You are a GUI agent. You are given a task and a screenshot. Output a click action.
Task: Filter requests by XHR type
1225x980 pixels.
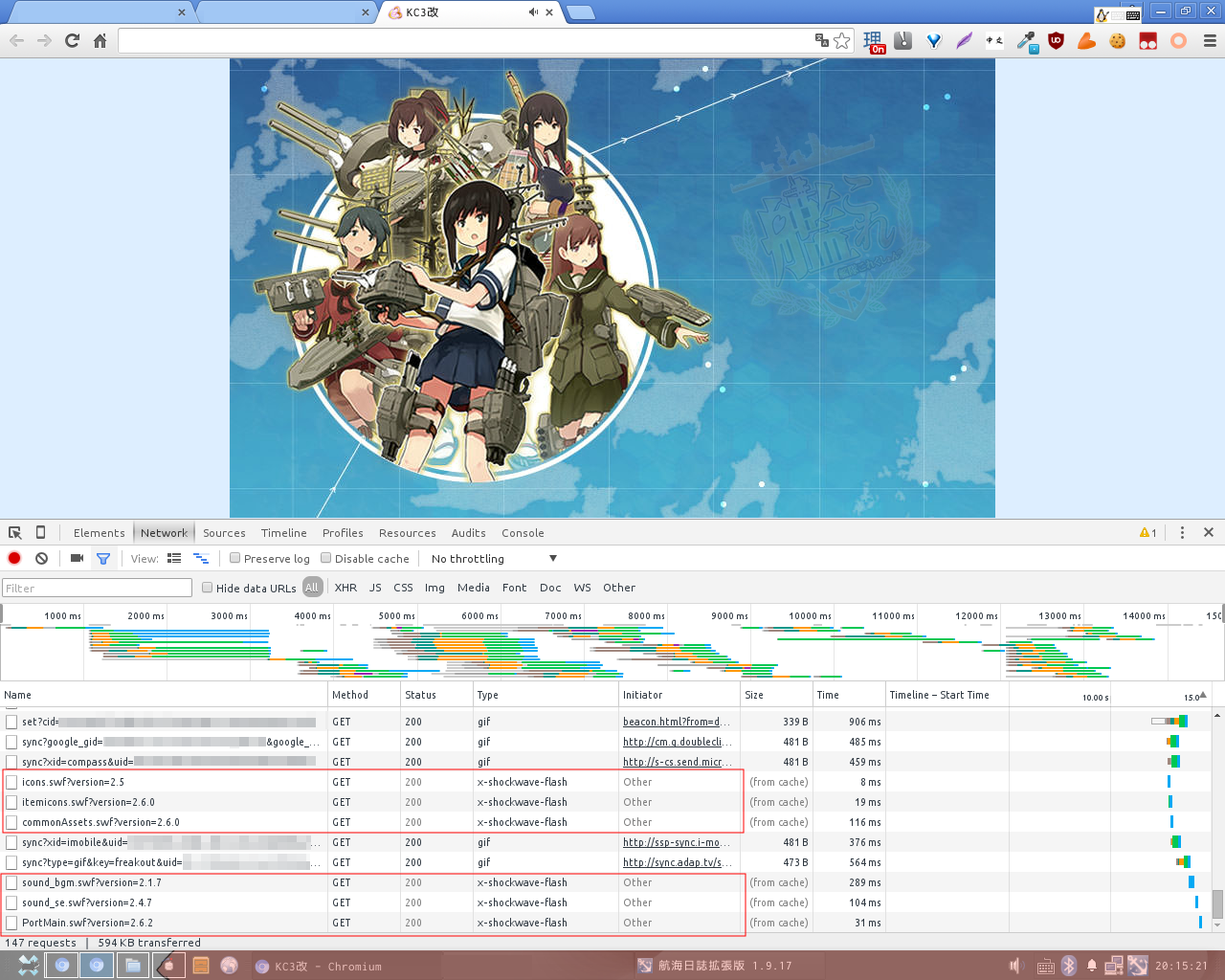(x=345, y=588)
